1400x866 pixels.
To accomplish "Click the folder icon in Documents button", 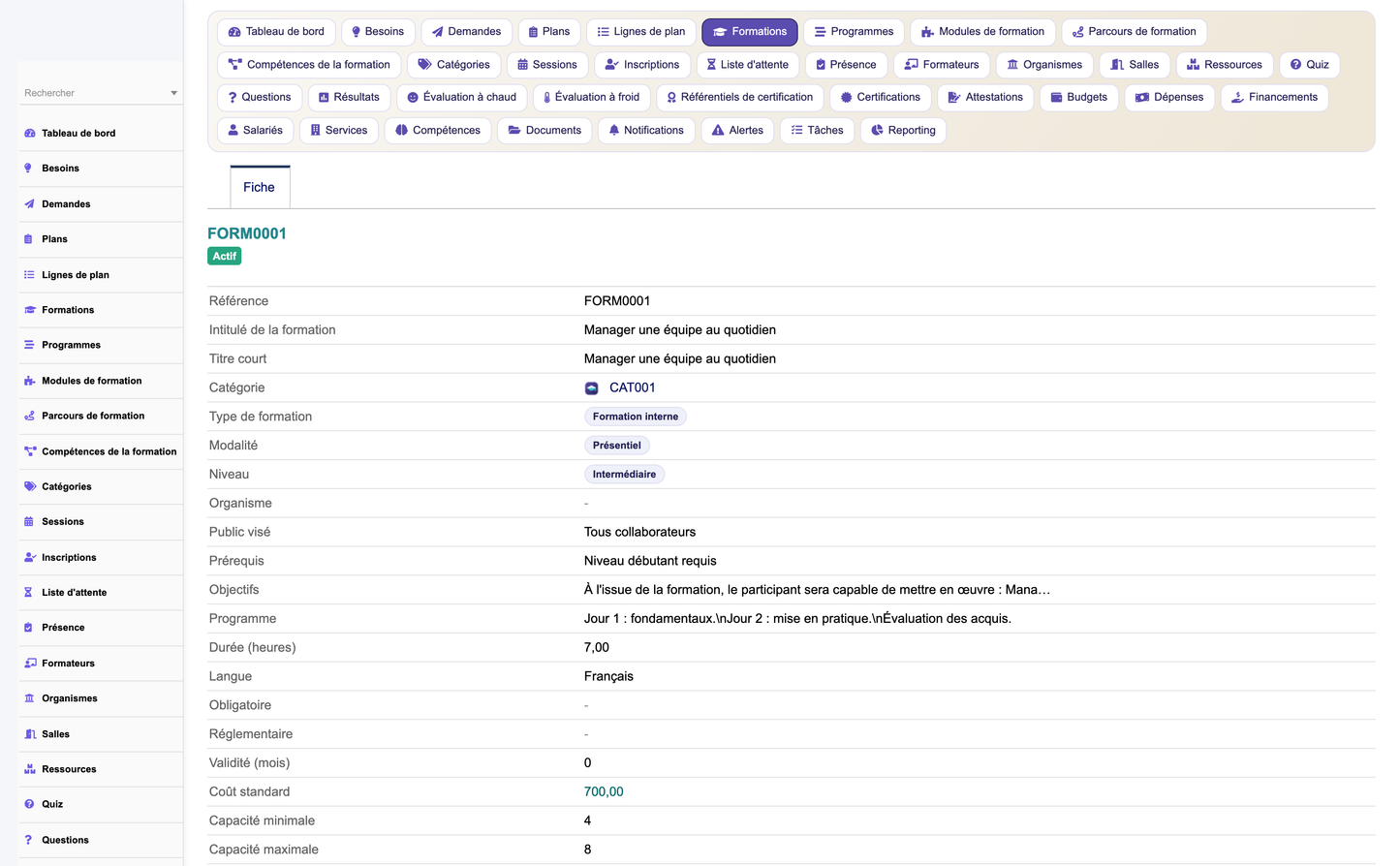I will [x=514, y=130].
